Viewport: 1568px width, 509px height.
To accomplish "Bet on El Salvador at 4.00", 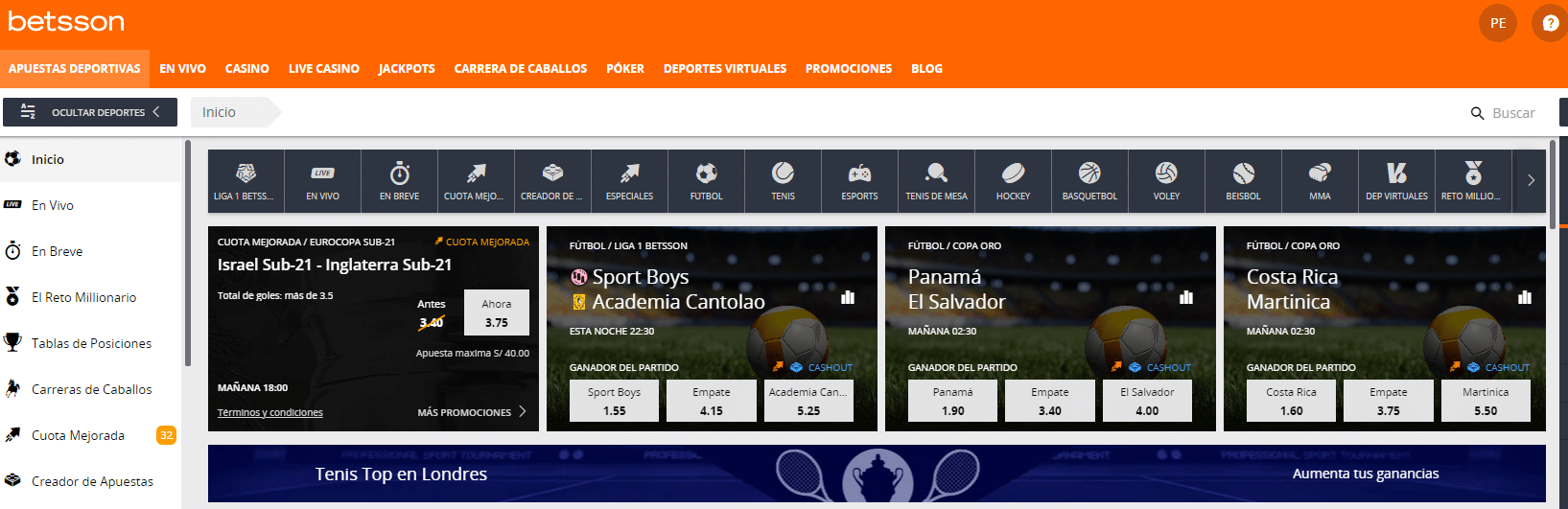I will point(1147,401).
